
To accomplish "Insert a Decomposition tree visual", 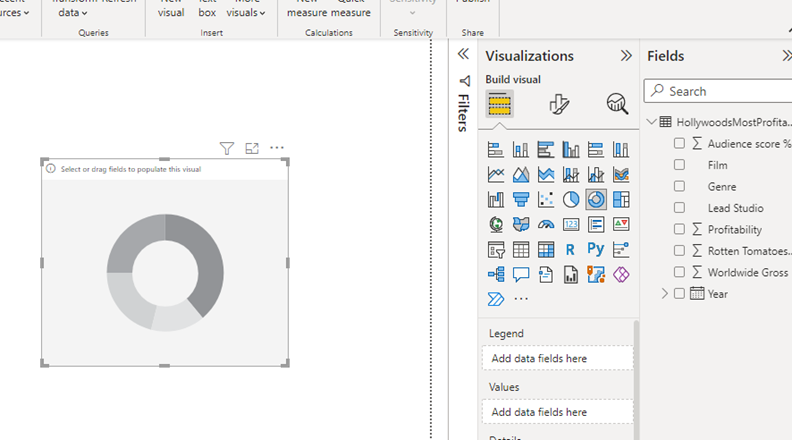I will pyautogui.click(x=496, y=274).
